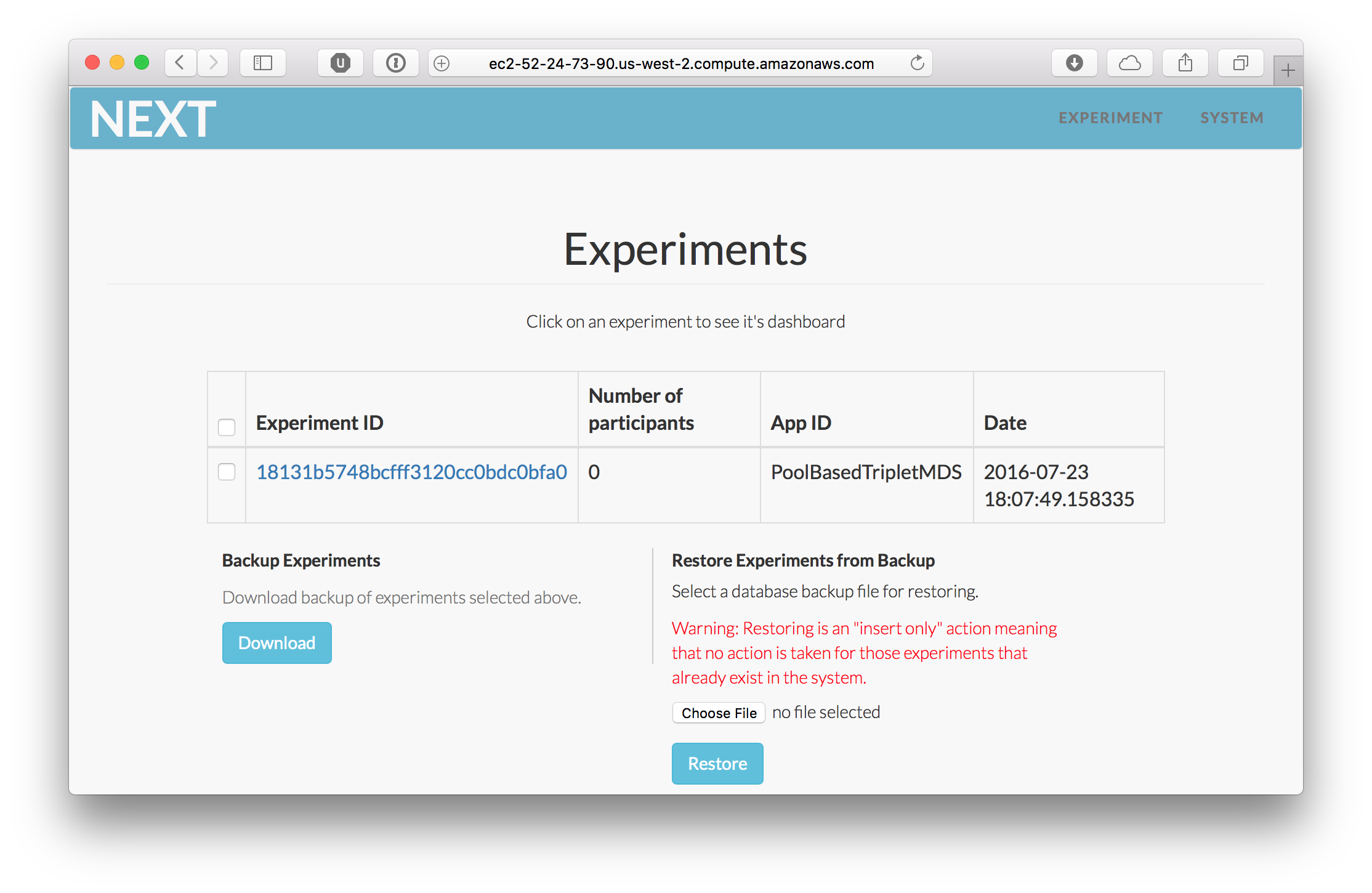Click the Share toolbar icon
Screen dimensions: 1372x893
[1185, 63]
